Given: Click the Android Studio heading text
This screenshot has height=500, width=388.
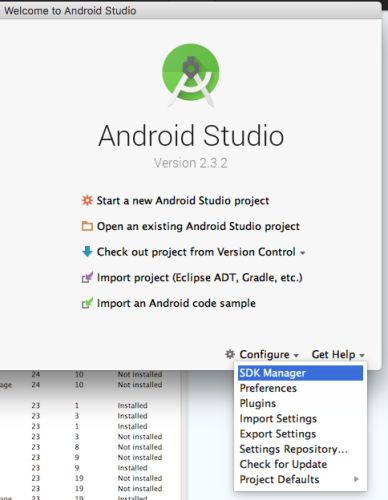Looking at the screenshot, I should [x=191, y=135].
